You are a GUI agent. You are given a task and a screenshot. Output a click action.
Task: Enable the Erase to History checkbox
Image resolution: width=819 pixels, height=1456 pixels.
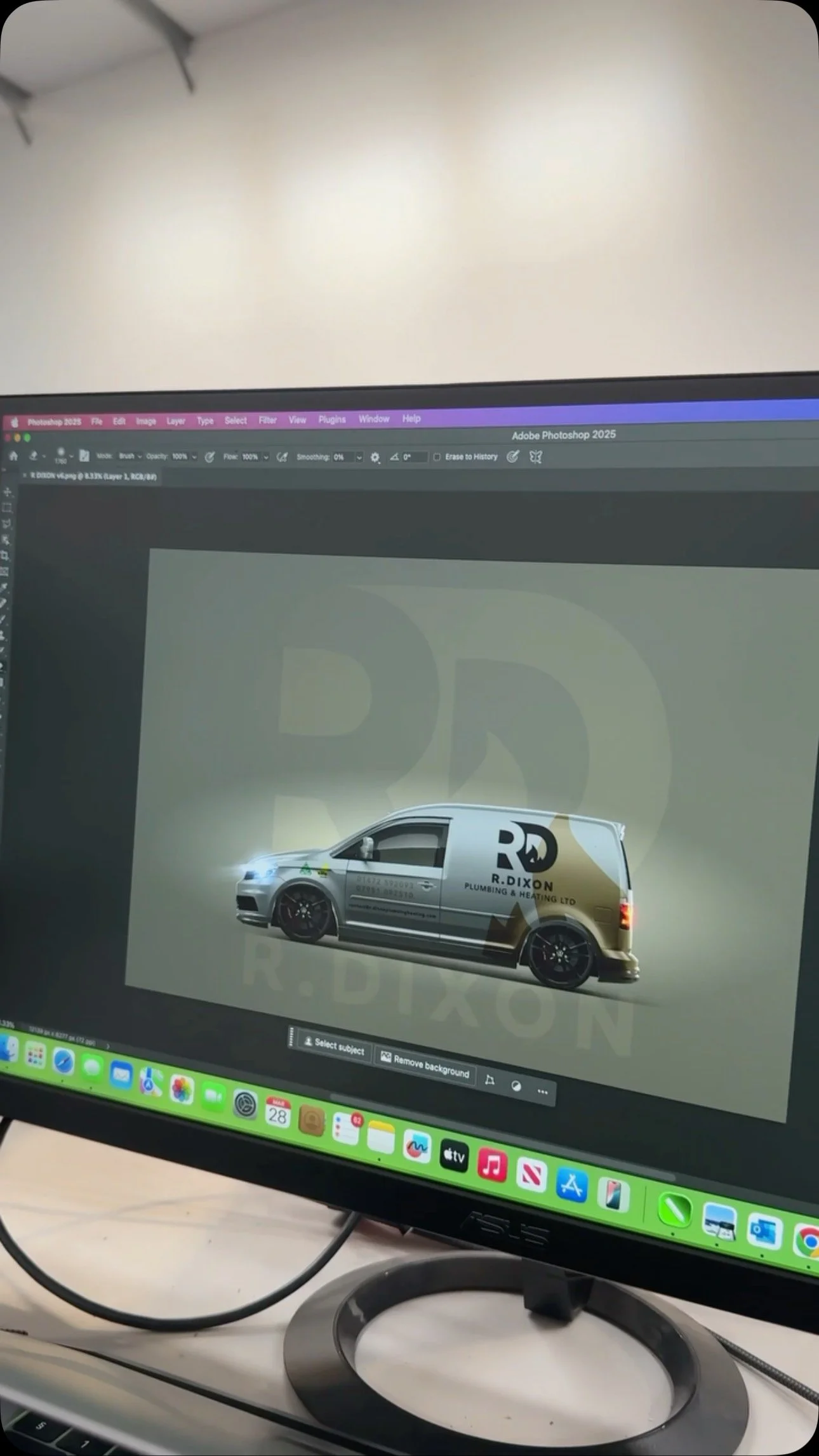pyautogui.click(x=437, y=457)
